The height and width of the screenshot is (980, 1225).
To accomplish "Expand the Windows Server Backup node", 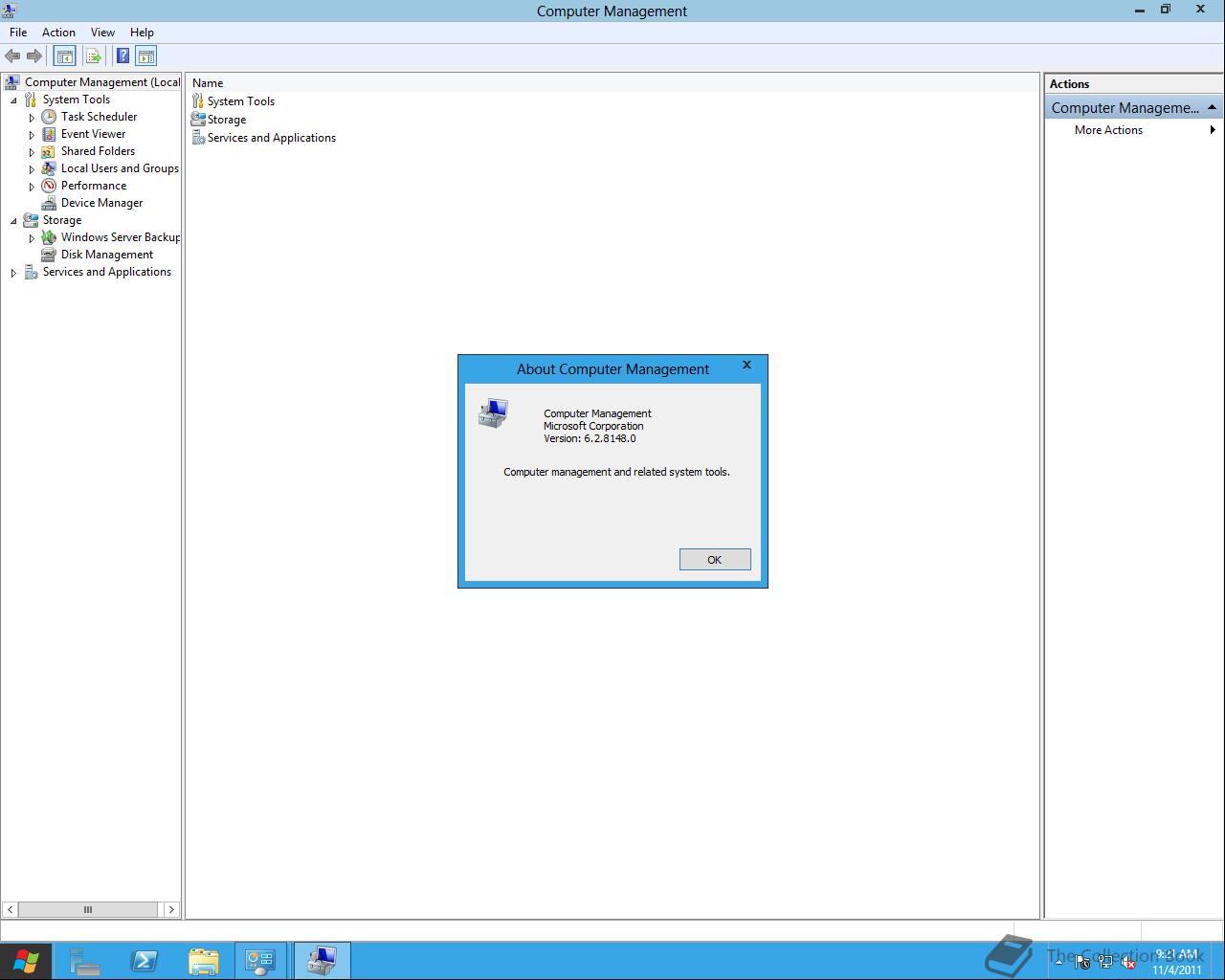I will coord(32,238).
